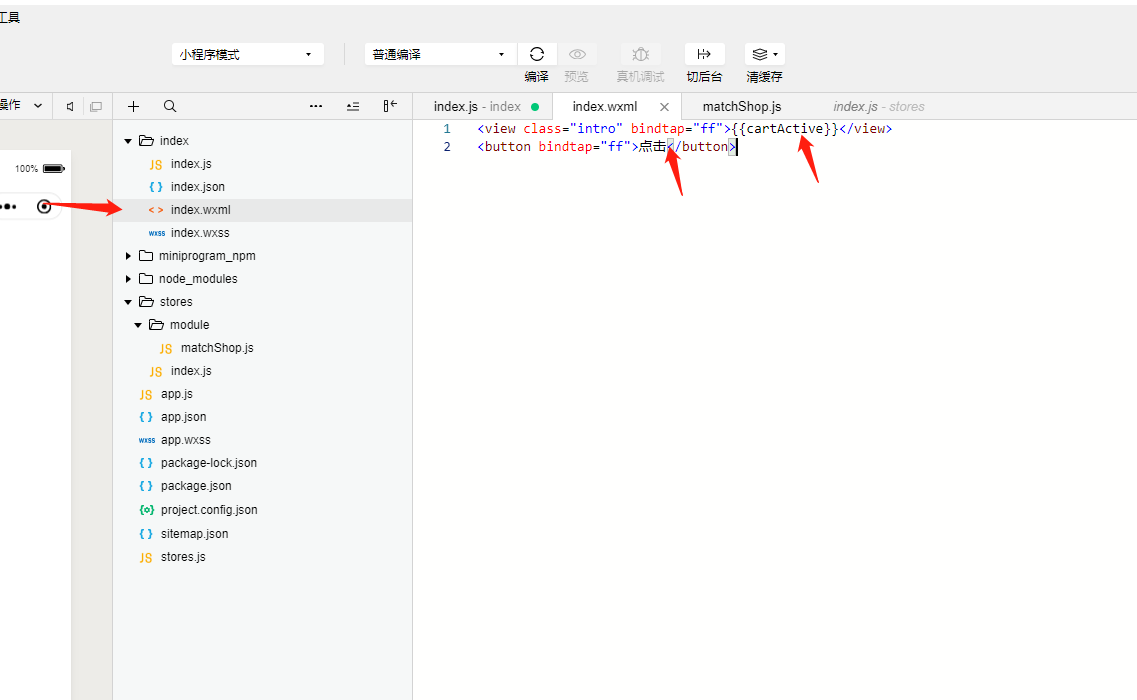Open the normal compile dropdown
Screen dimensions: 1137x700
(440, 54)
